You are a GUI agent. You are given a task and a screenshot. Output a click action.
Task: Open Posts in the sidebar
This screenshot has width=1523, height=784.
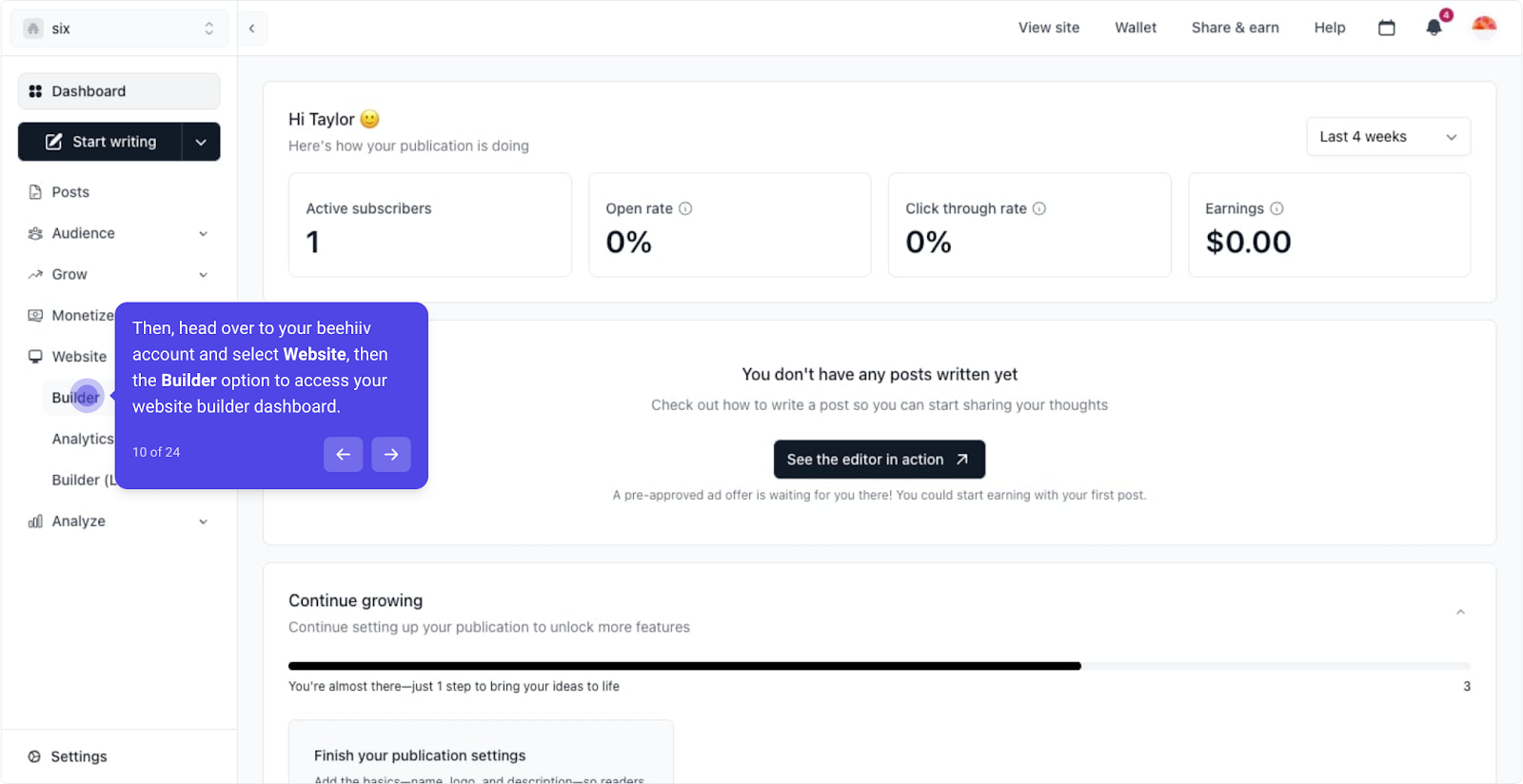70,192
